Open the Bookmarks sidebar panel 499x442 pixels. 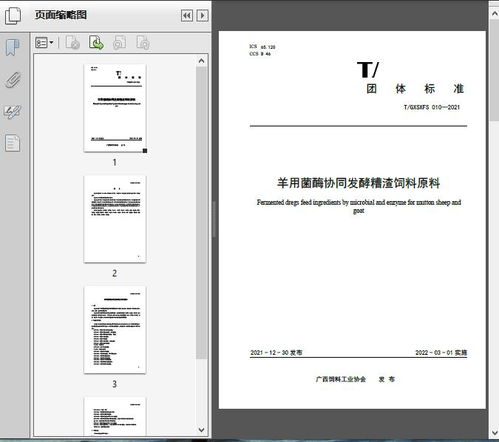click(x=13, y=47)
